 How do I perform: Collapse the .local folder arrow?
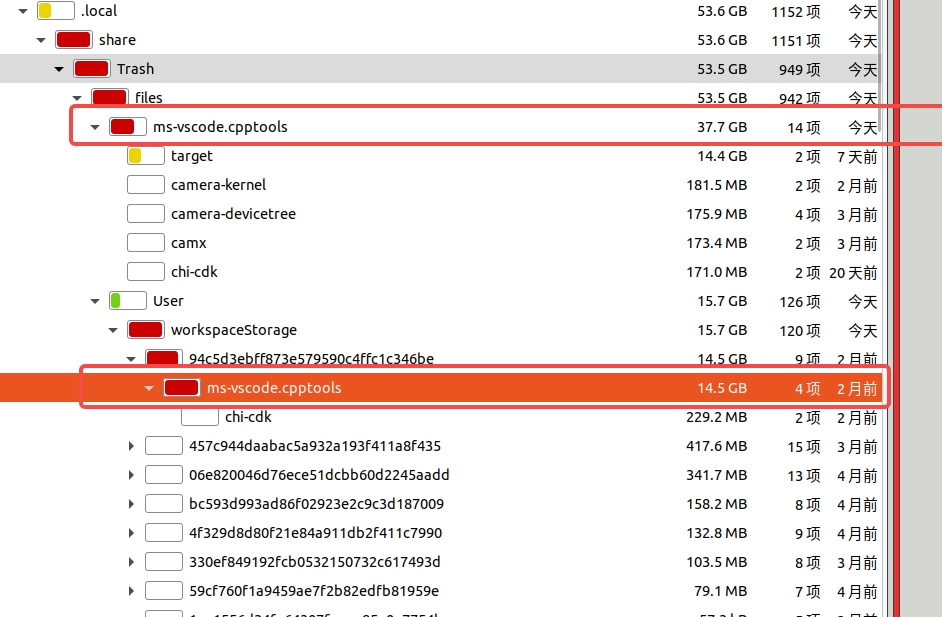pyautogui.click(x=23, y=11)
